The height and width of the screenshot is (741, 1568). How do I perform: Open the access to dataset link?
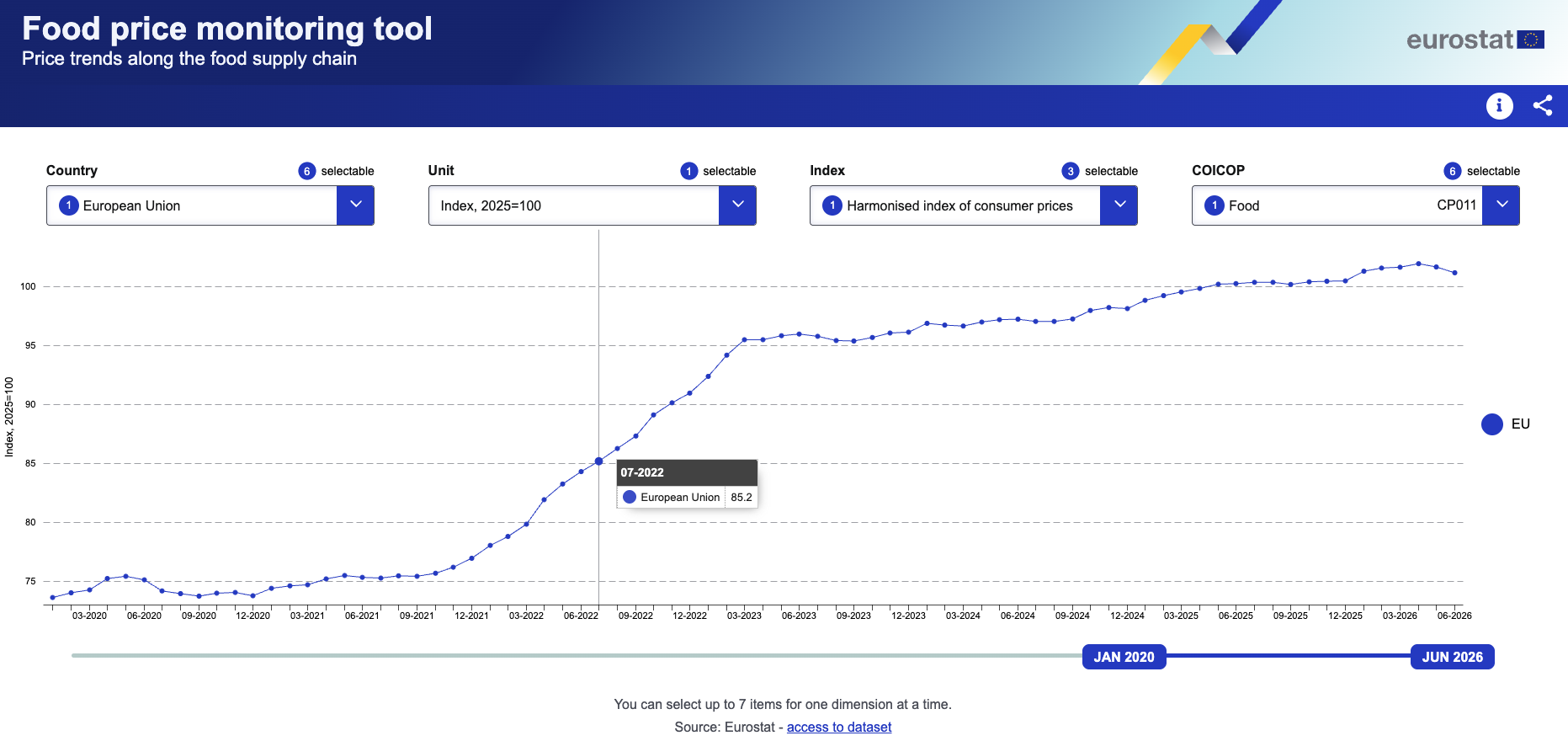coord(839,727)
